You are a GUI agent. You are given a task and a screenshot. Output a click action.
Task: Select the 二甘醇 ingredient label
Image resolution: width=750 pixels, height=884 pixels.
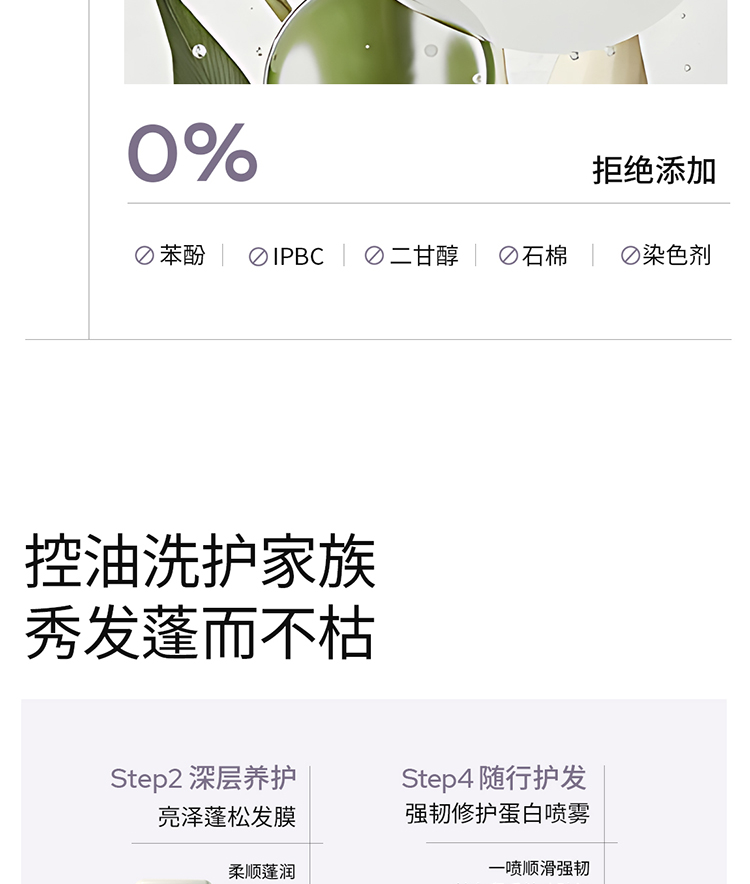coord(424,256)
